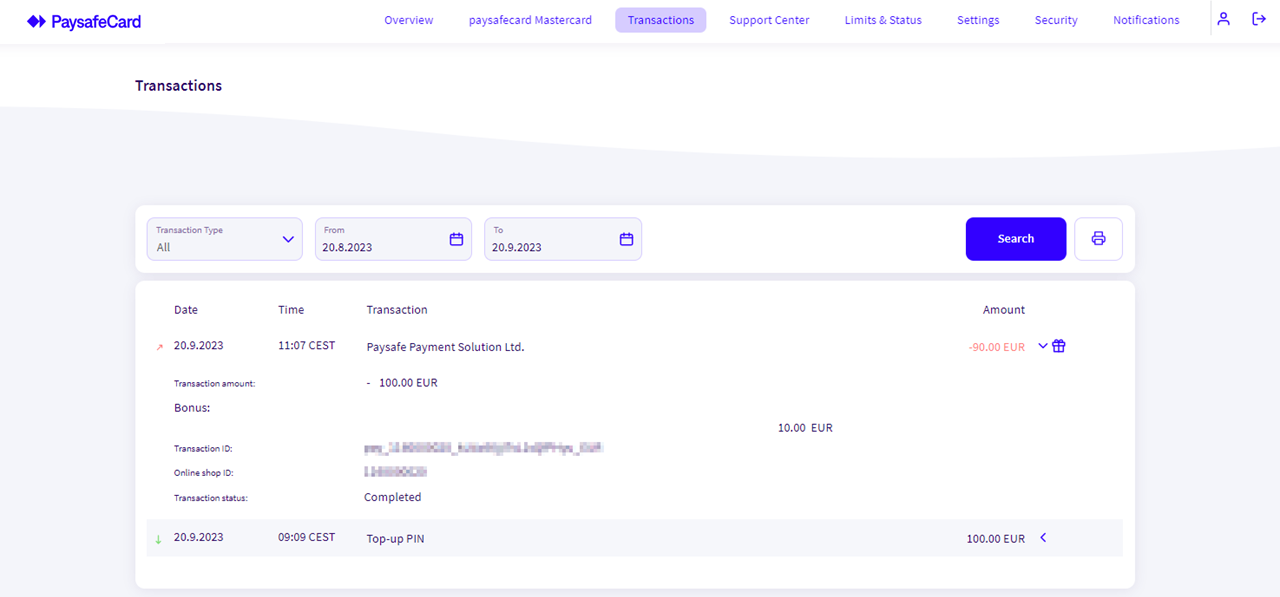Click the Amount column header

[x=1004, y=310]
